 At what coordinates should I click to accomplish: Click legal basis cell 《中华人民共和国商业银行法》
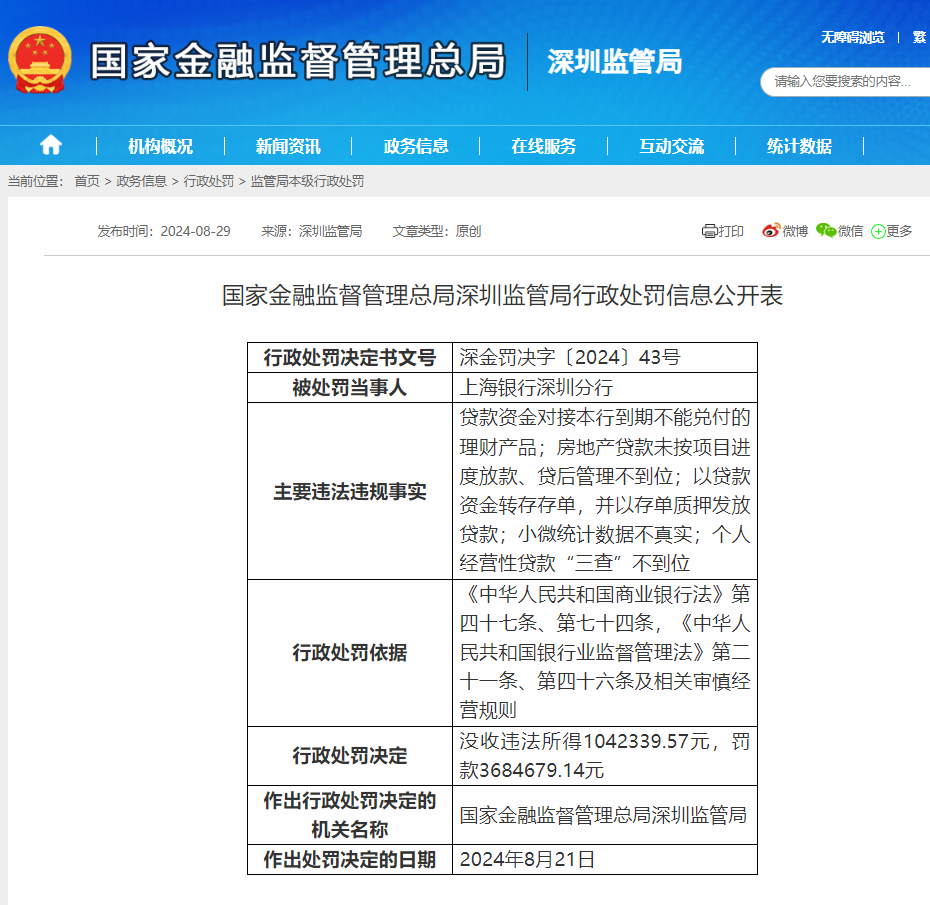coord(604,653)
